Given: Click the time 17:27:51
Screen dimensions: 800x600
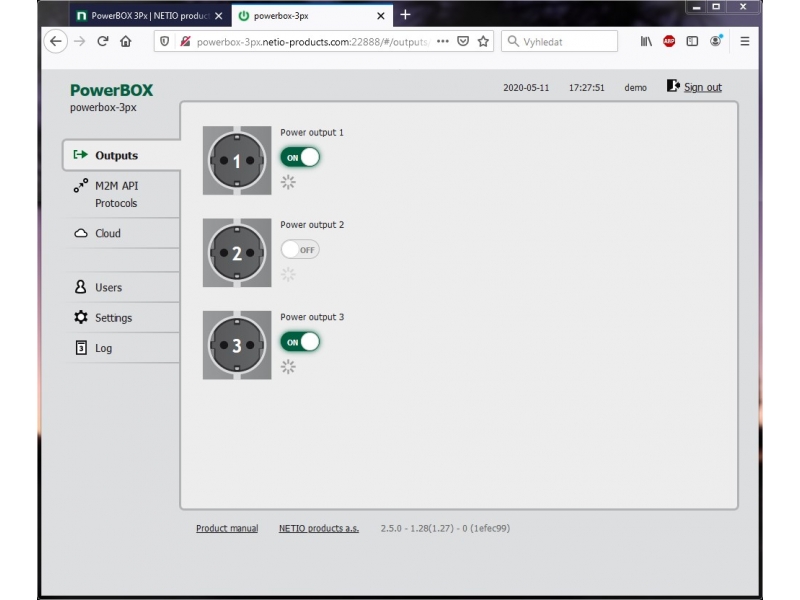Looking at the screenshot, I should tap(586, 88).
